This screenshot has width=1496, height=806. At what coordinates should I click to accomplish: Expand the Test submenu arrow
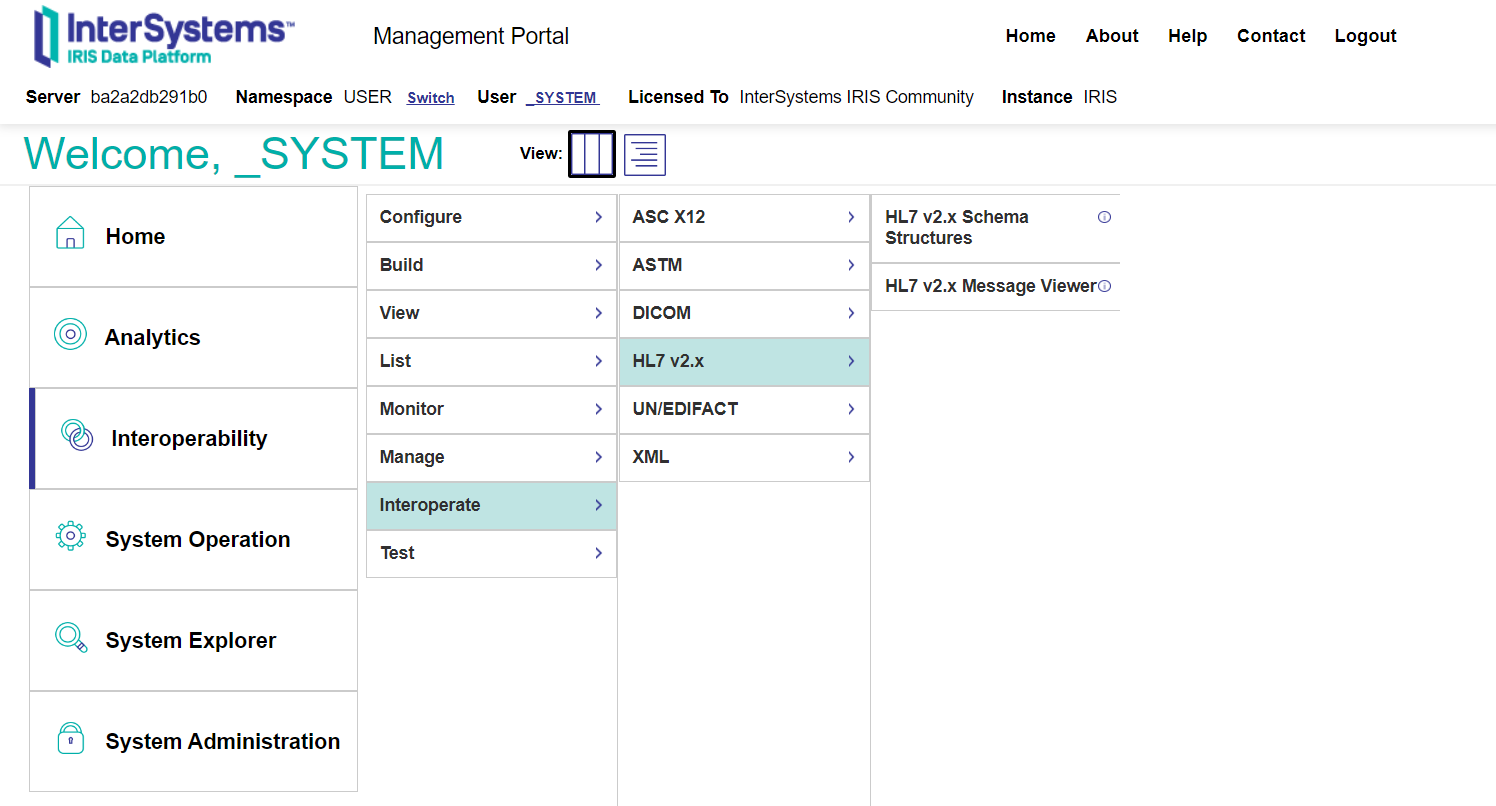(x=598, y=553)
